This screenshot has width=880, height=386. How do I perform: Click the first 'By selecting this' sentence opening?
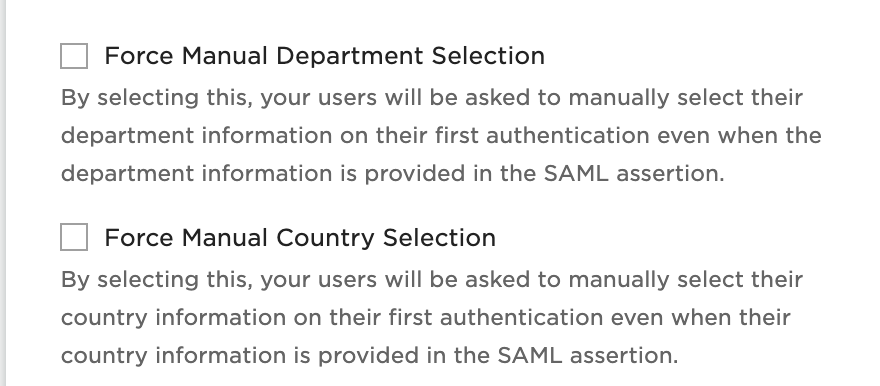tap(157, 98)
